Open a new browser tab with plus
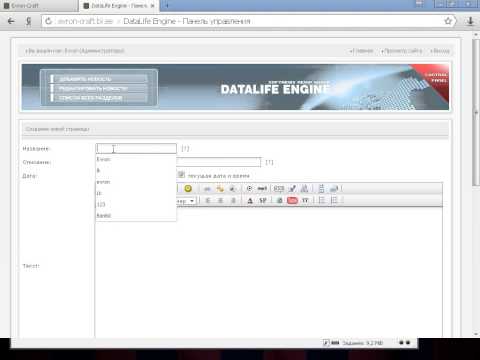 (167, 5)
